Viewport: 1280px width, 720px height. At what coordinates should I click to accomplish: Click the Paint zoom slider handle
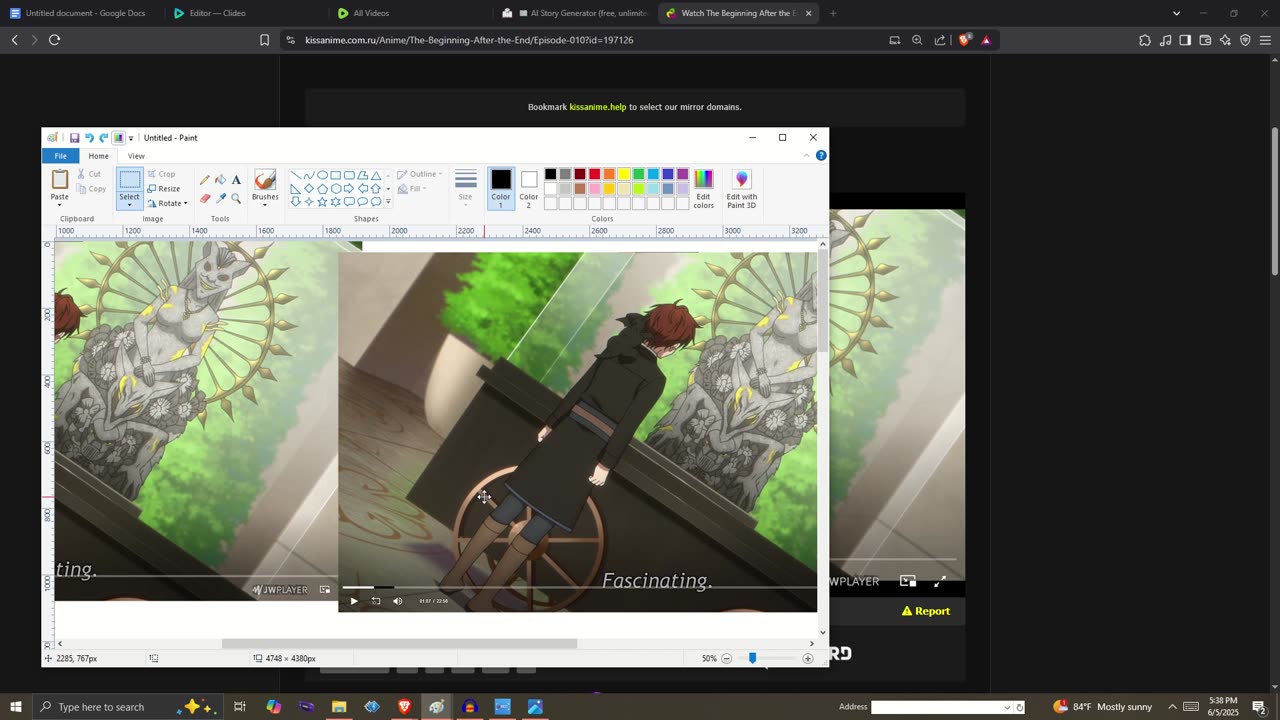point(753,658)
